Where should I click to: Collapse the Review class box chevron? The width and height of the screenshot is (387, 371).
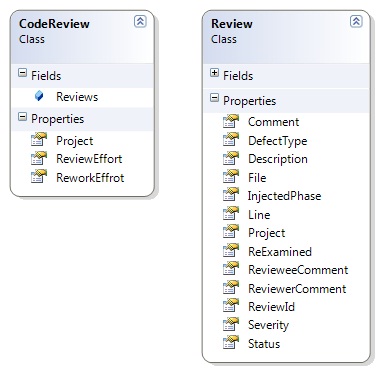[x=356, y=22]
